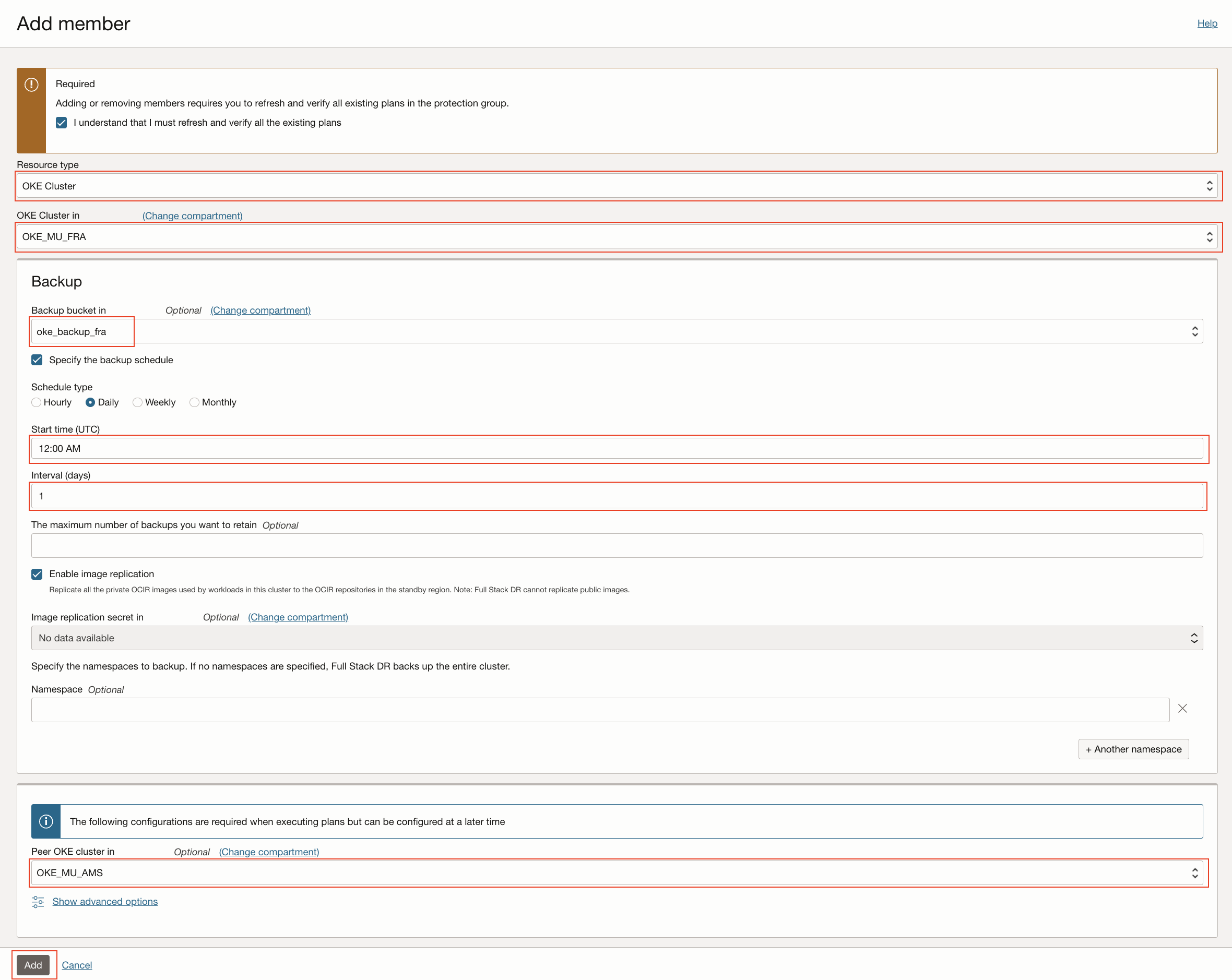Click Show advanced options link

(x=105, y=902)
